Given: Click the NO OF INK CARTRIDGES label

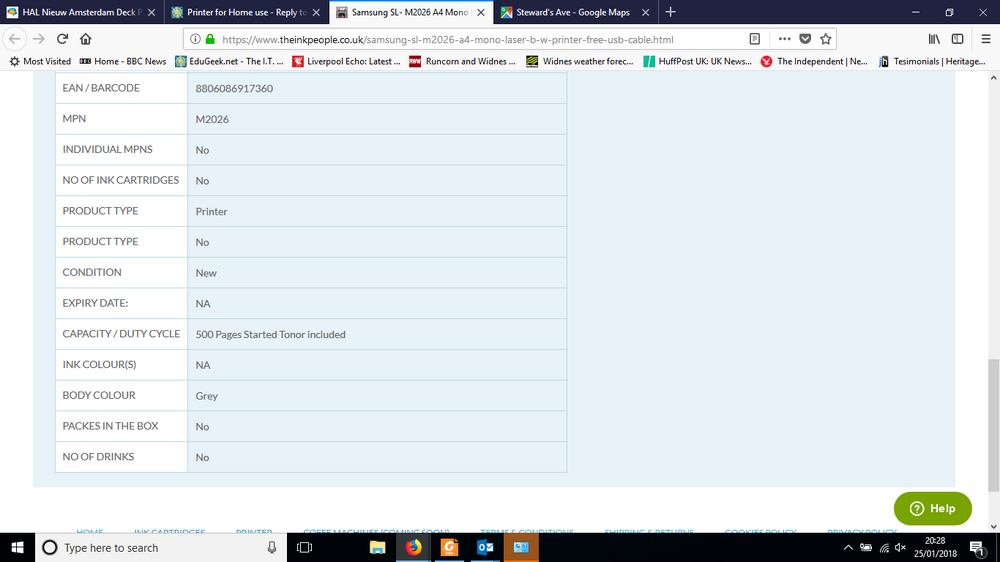Looking at the screenshot, I should [x=121, y=180].
